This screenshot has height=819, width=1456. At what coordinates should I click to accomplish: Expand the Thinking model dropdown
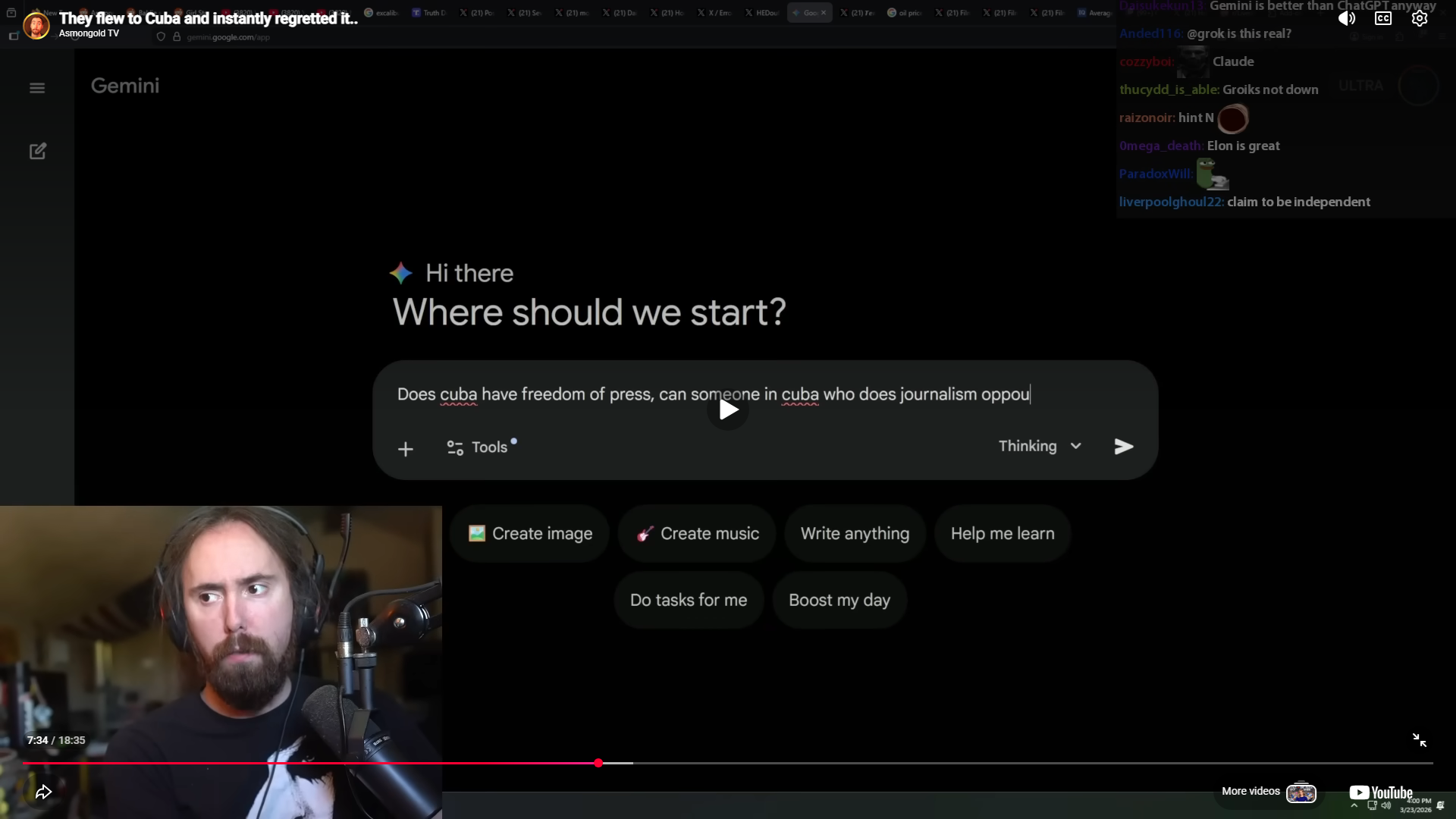[x=1040, y=446]
